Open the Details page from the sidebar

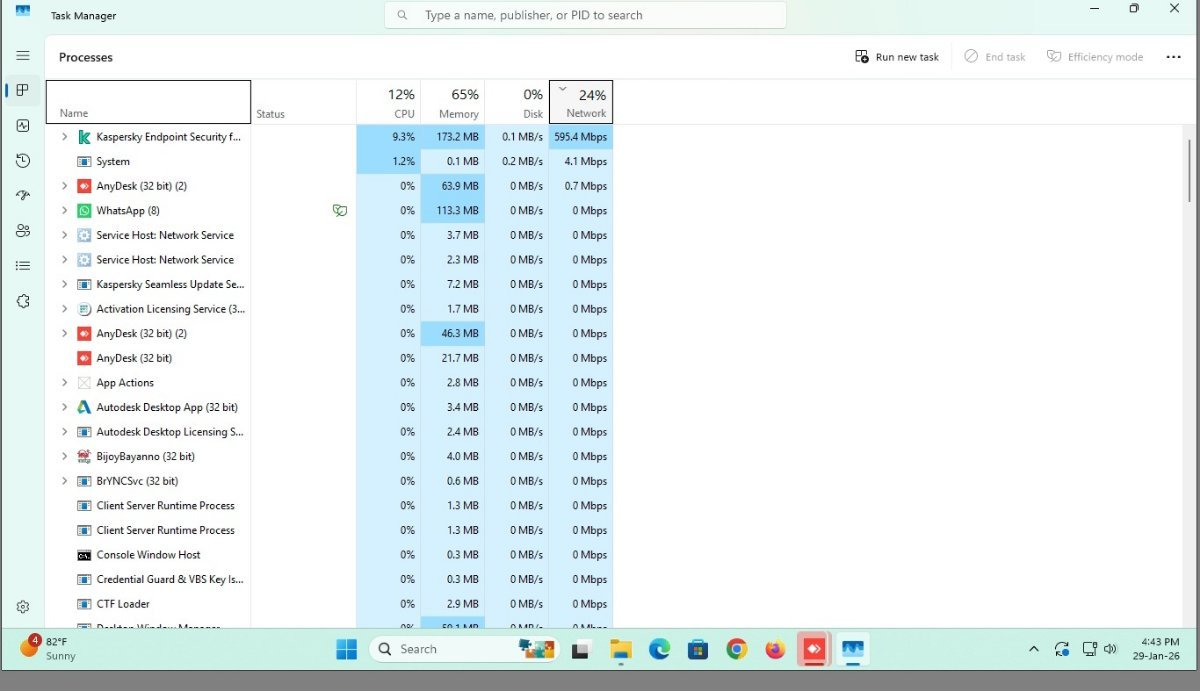[x=23, y=266]
